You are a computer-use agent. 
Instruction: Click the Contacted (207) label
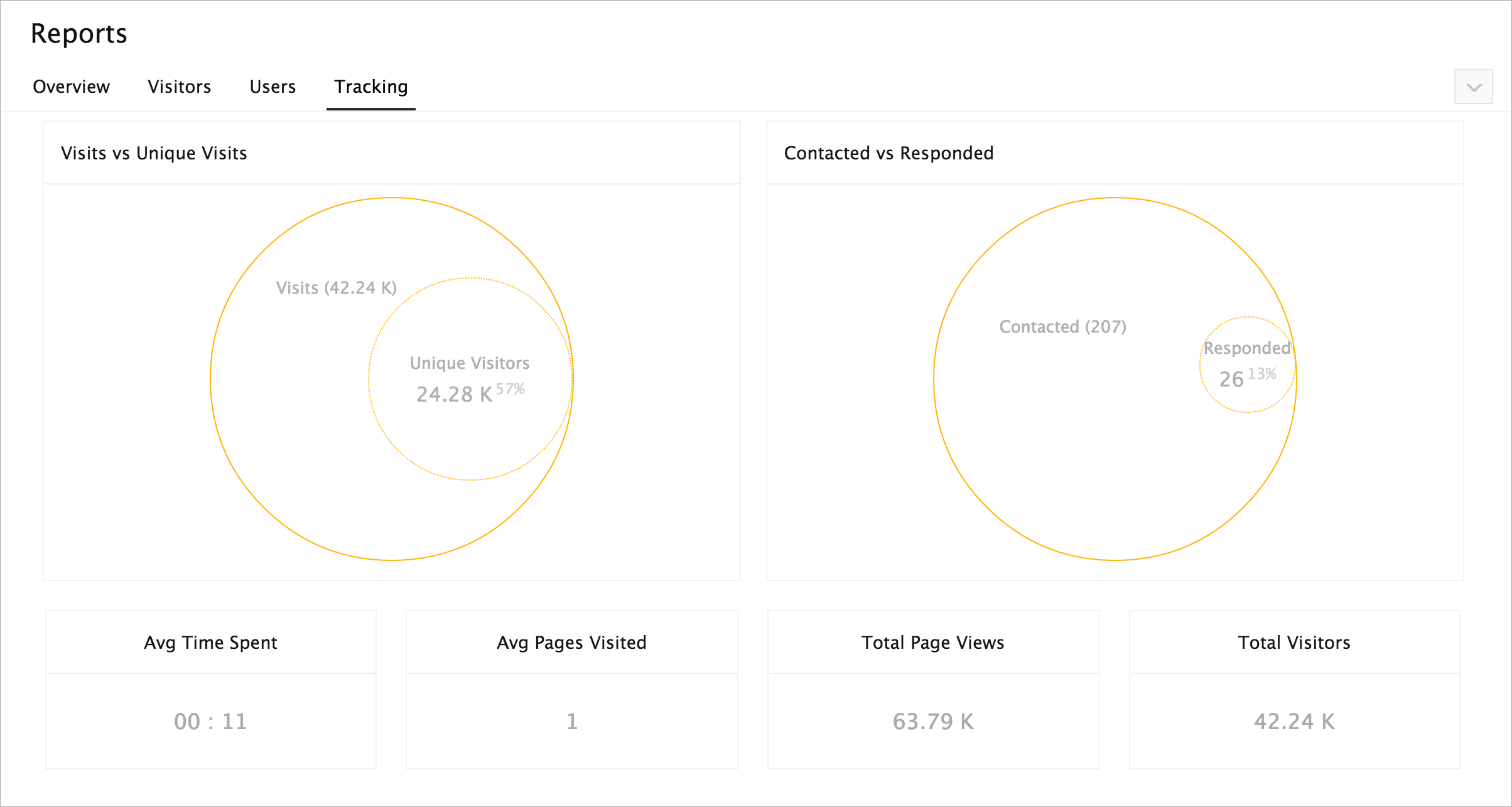1062,326
